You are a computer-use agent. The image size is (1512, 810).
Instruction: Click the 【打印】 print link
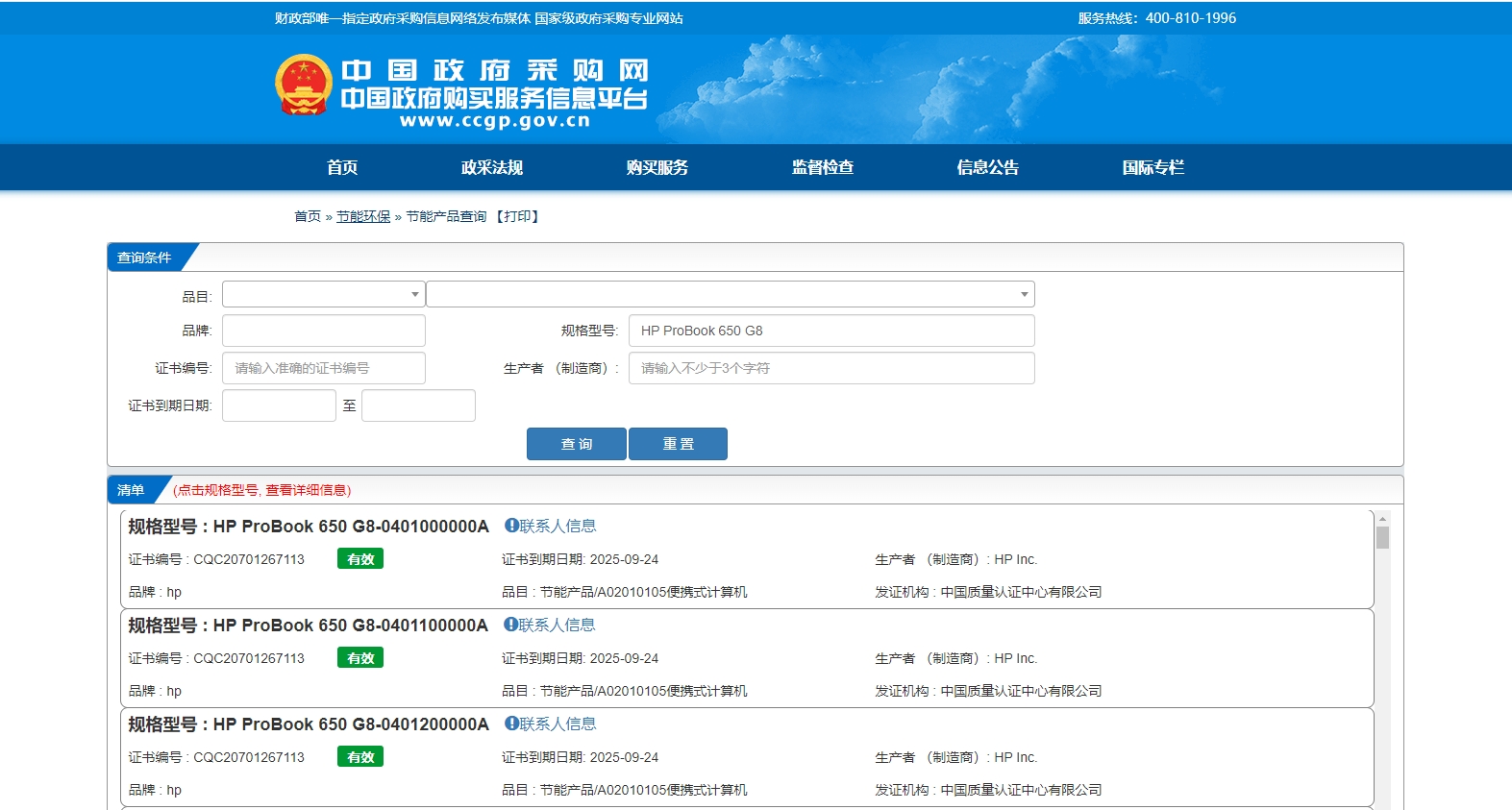518,216
